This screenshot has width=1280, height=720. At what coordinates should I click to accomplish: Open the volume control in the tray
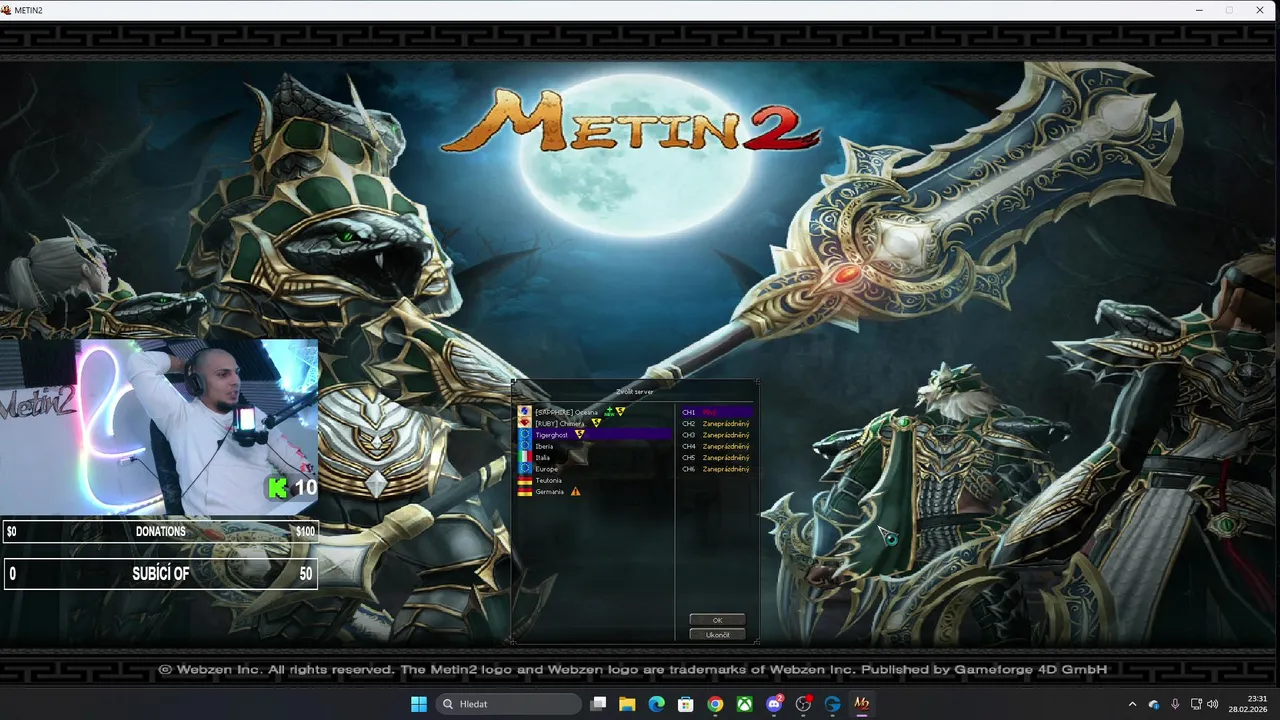tap(1213, 704)
